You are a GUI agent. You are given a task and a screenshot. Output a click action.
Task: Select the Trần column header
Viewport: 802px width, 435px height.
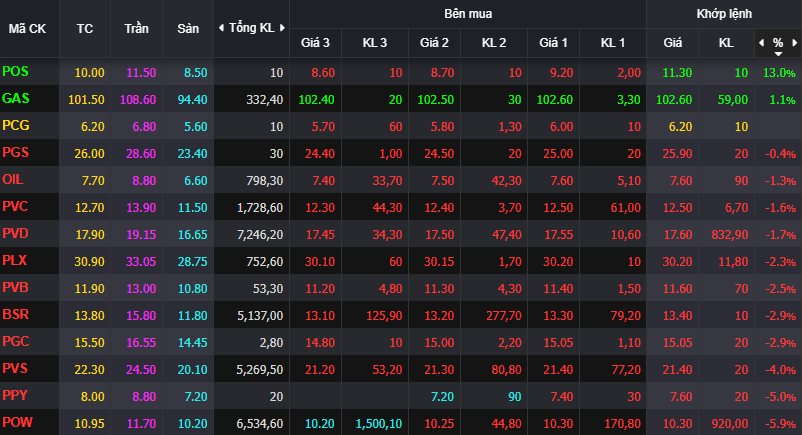pyautogui.click(x=136, y=27)
